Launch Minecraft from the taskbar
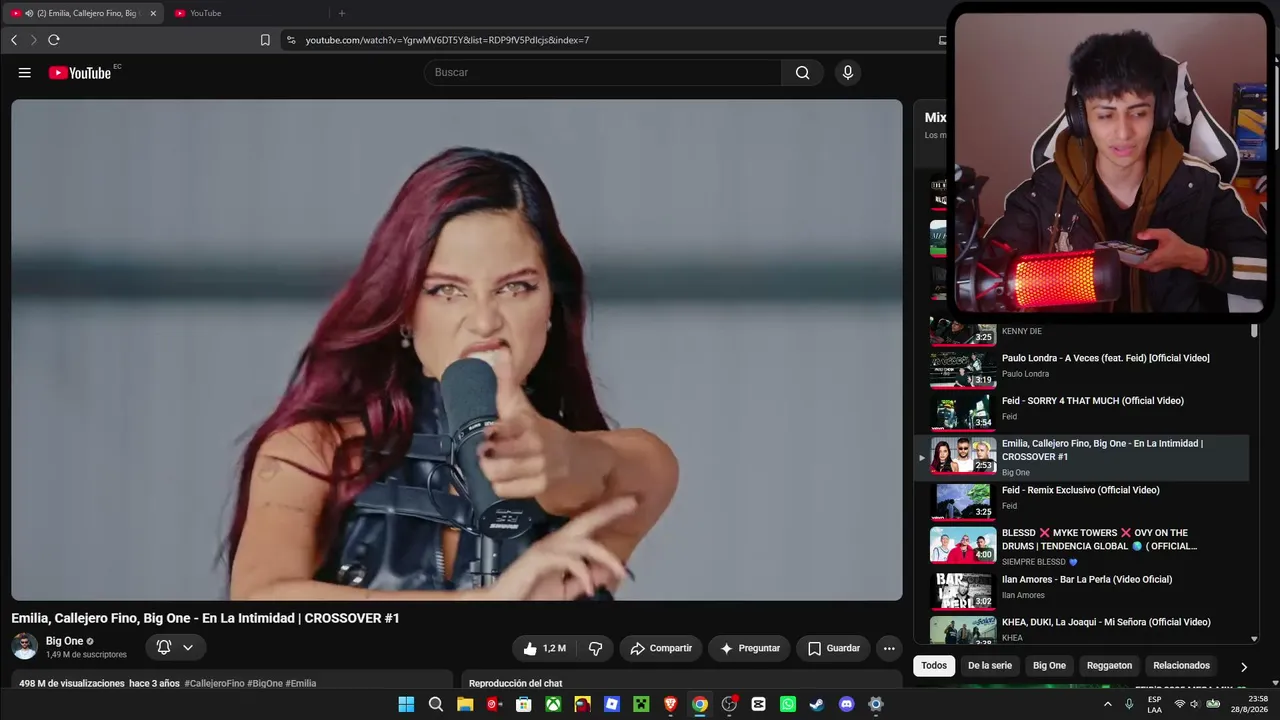Image resolution: width=1280 pixels, height=720 pixels. pos(641,704)
